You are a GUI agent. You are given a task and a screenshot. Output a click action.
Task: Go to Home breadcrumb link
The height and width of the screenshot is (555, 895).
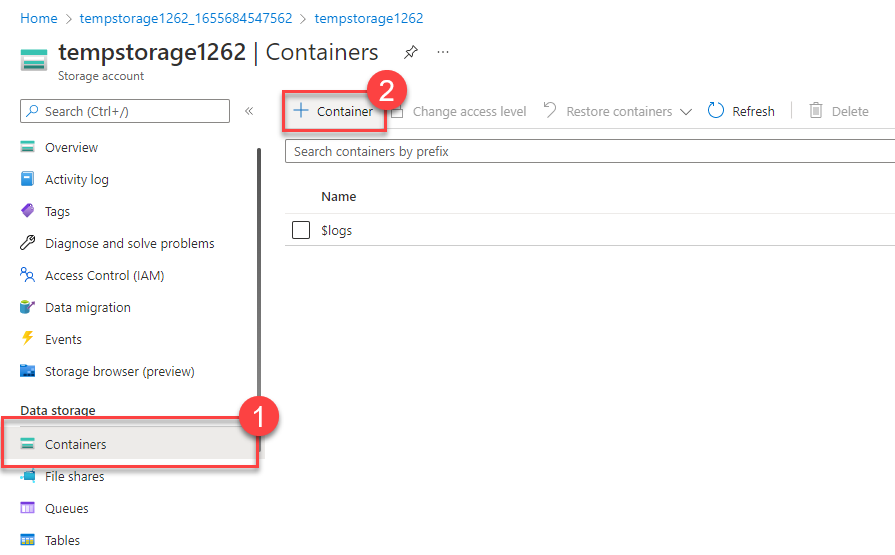point(39,19)
